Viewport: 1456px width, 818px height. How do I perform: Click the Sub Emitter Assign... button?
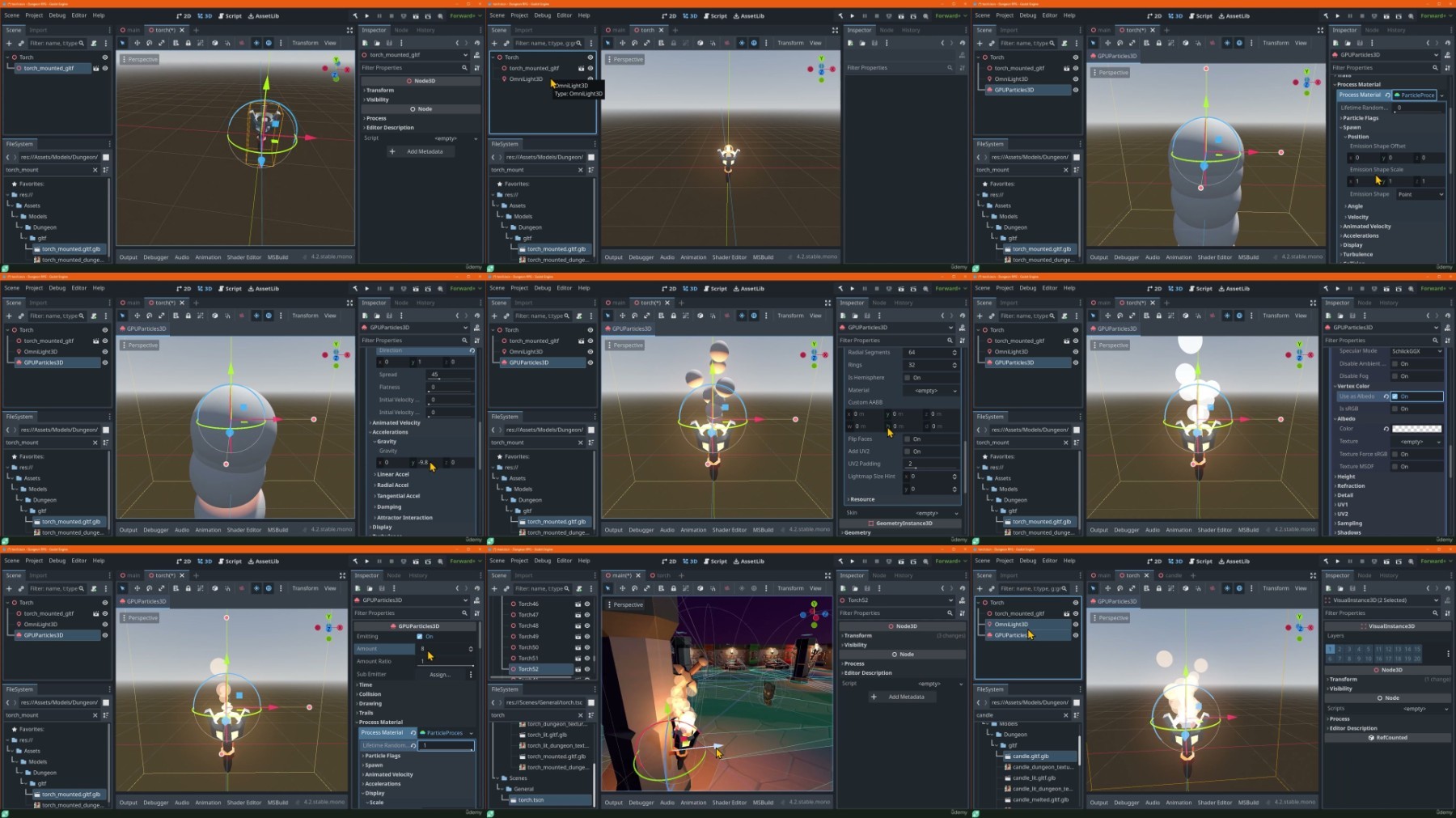coord(440,674)
